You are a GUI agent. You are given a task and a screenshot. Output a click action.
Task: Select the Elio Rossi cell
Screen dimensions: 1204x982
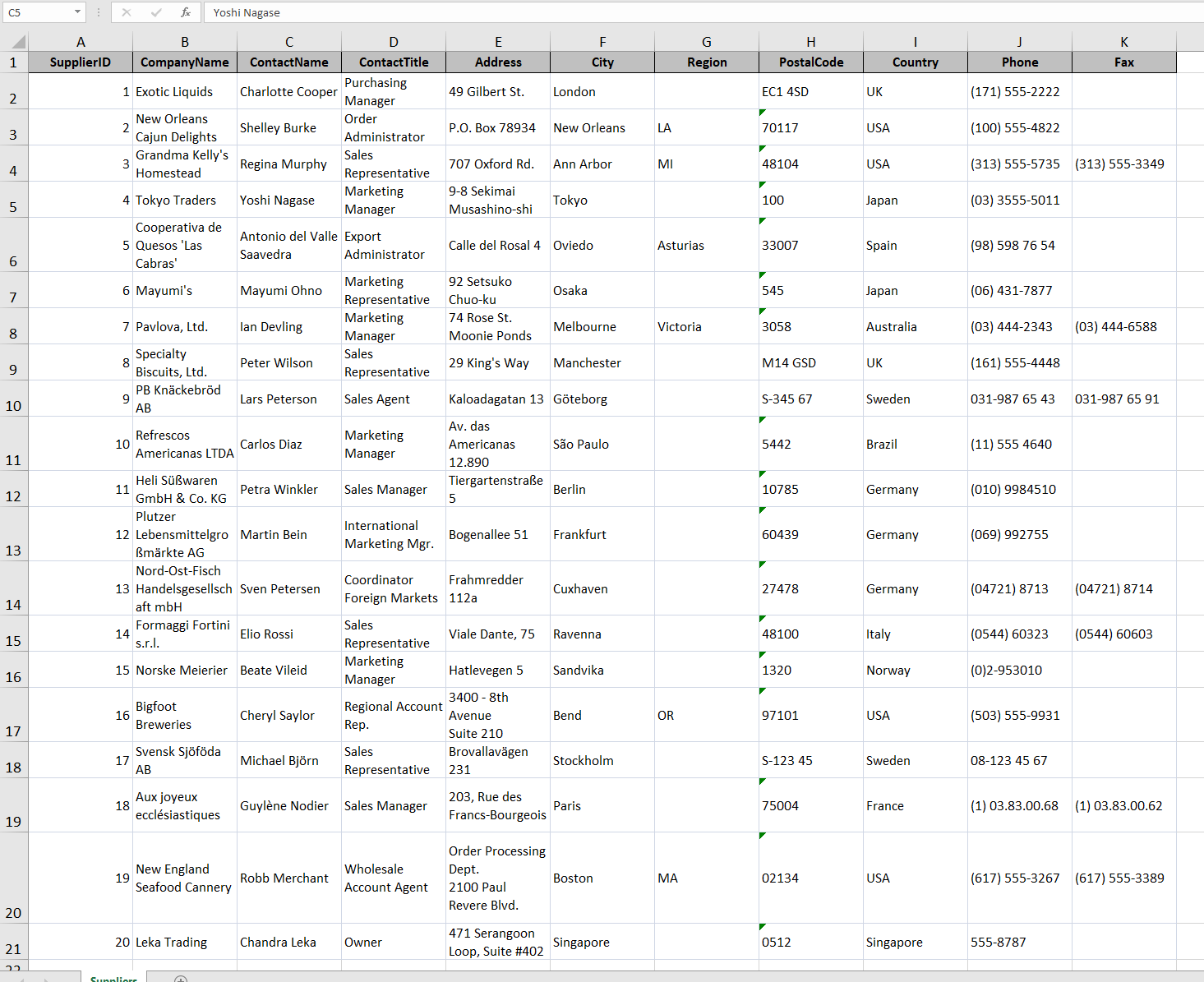[x=289, y=634]
